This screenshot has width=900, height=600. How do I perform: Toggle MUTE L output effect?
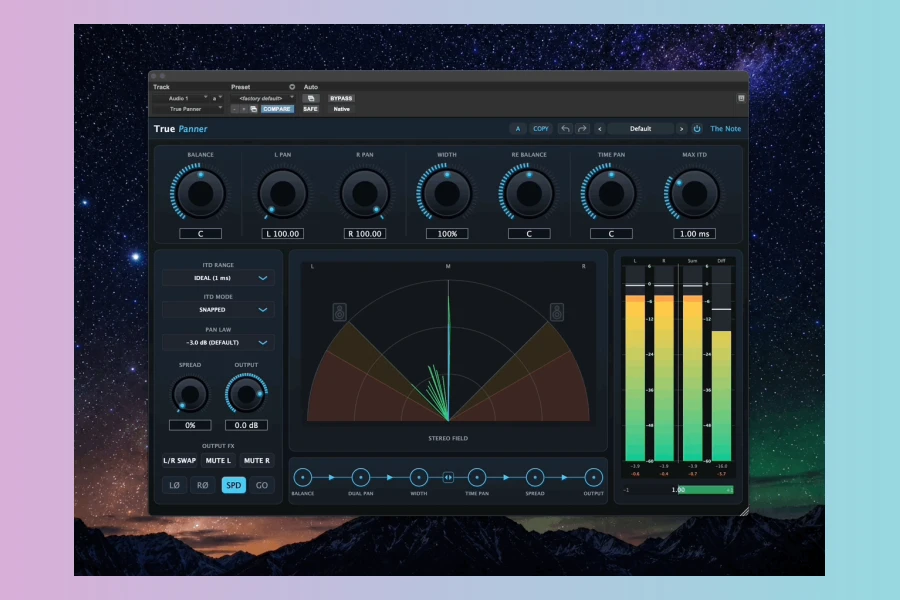click(218, 460)
